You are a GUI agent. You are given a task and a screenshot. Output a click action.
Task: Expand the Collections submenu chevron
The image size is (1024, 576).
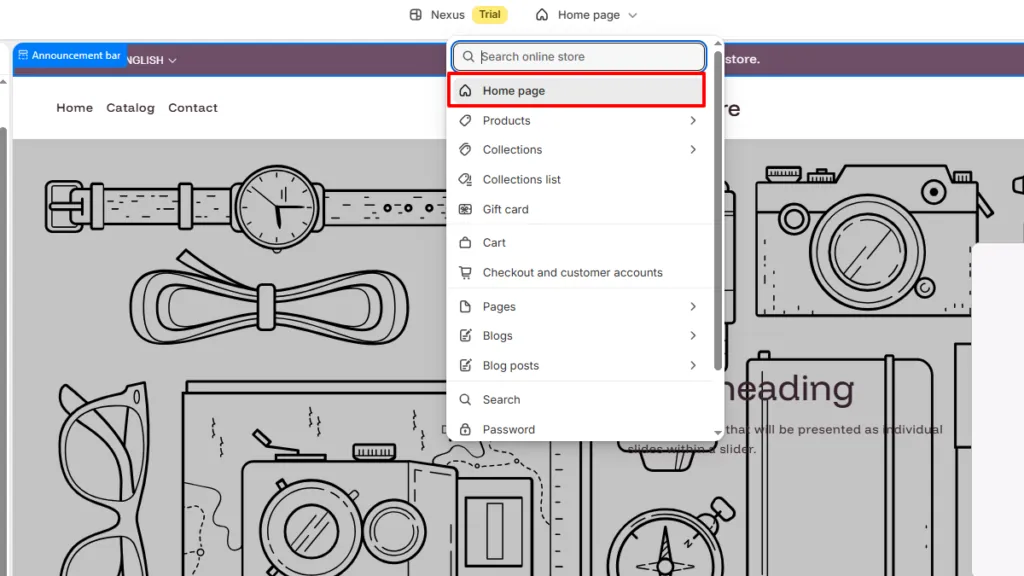(693, 150)
